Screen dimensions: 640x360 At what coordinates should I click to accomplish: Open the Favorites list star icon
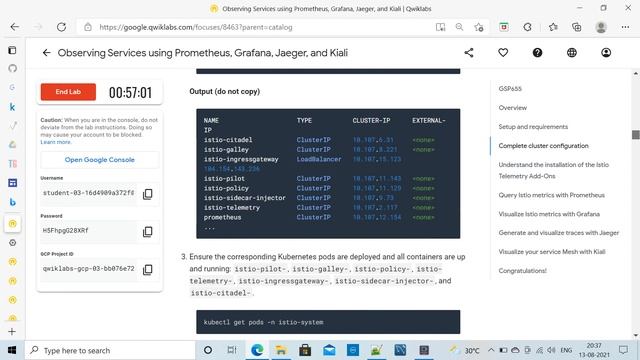553,27
